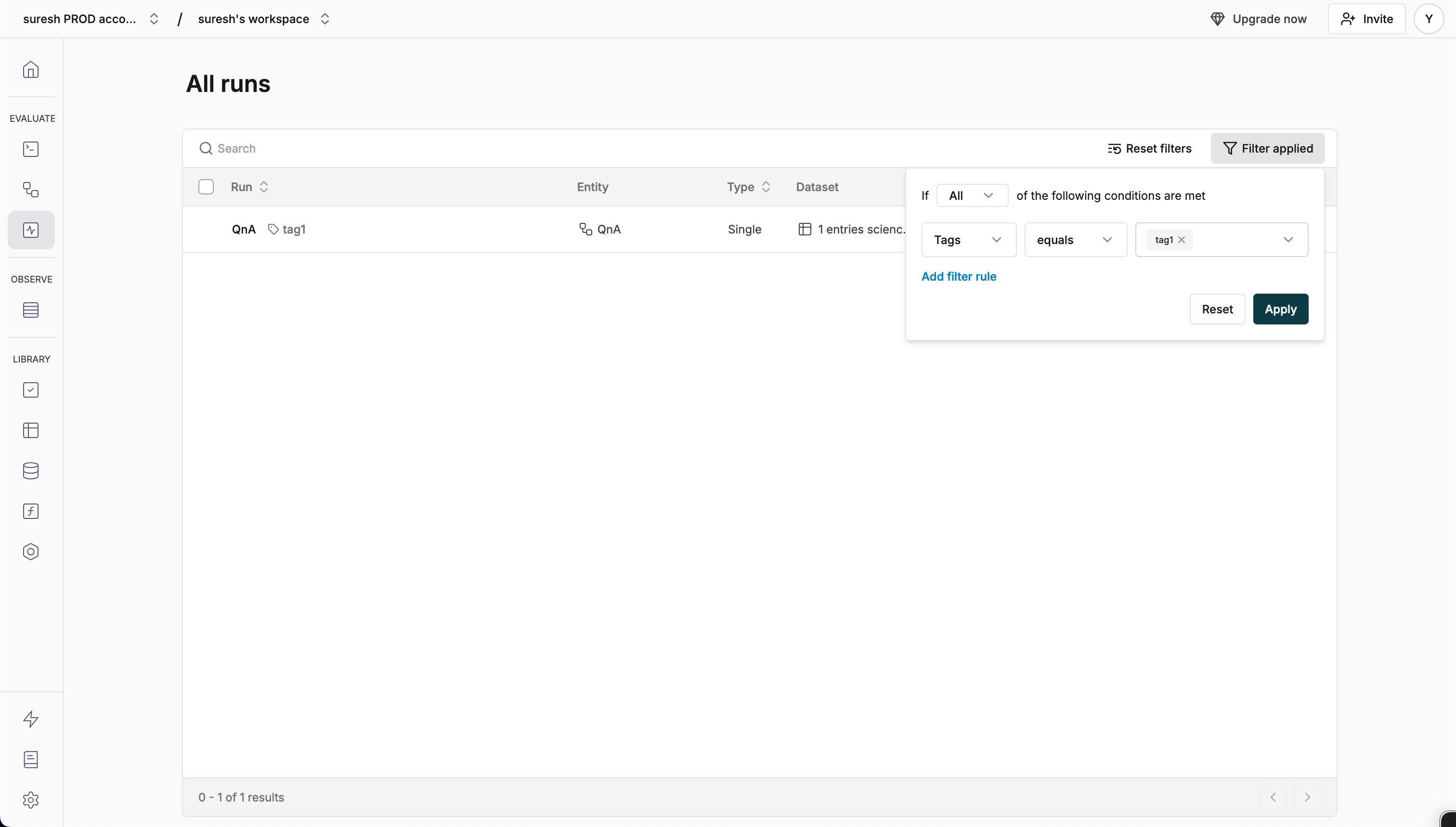Open the Tags field dropdown

pyautogui.click(x=969, y=240)
